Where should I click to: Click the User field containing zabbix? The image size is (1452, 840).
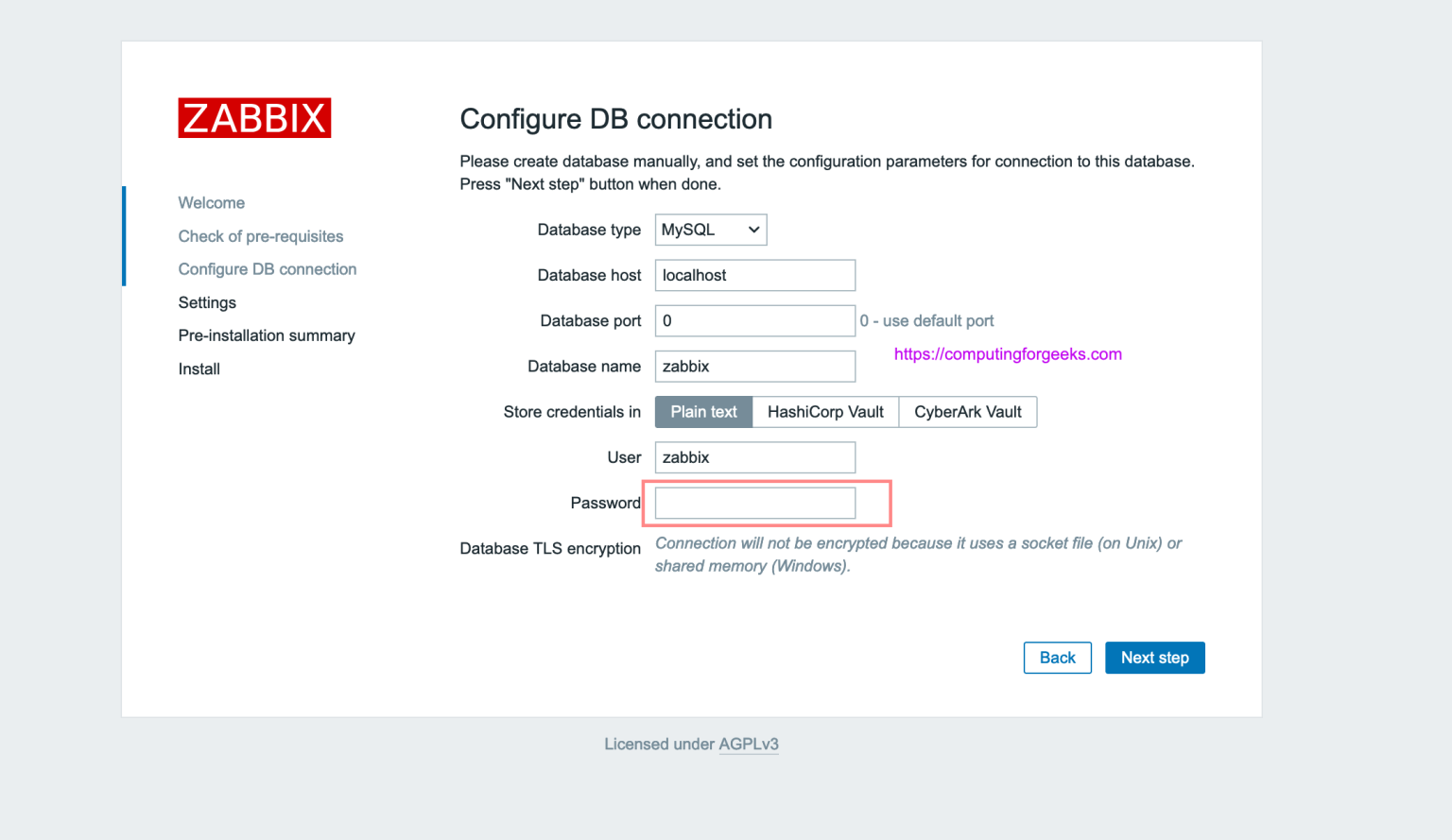pos(753,456)
